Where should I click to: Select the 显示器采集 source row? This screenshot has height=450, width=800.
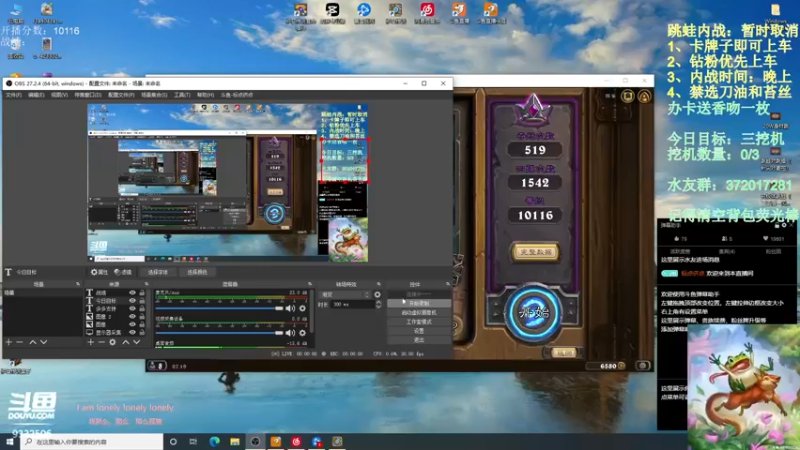click(115, 332)
